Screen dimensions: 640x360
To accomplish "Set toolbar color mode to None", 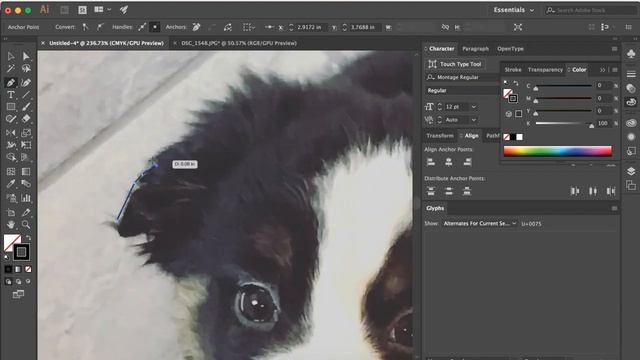I will pos(28,269).
